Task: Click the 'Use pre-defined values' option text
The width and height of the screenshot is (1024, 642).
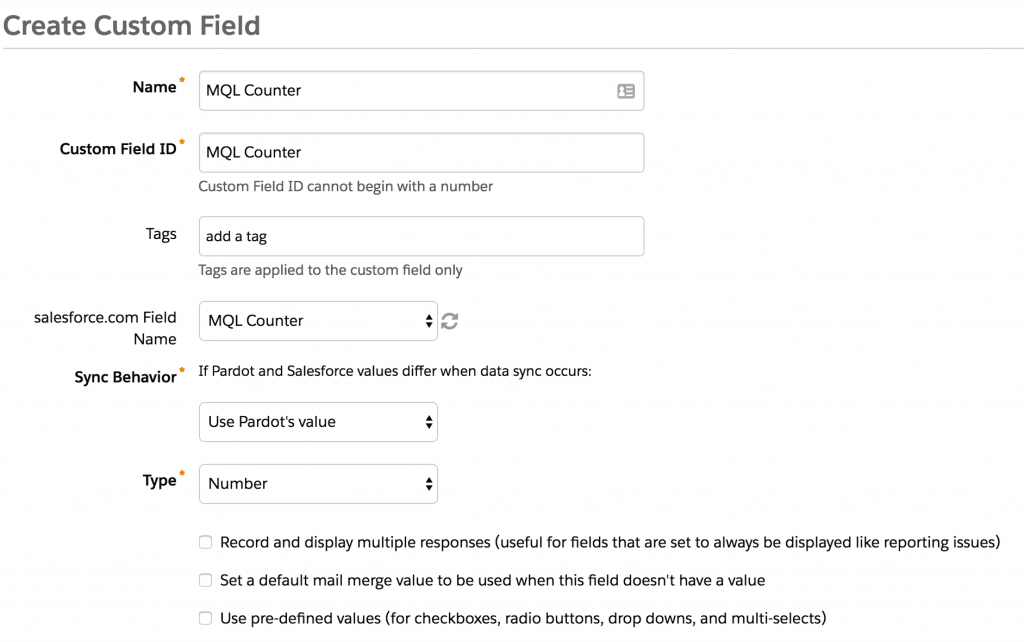Action: click(523, 618)
